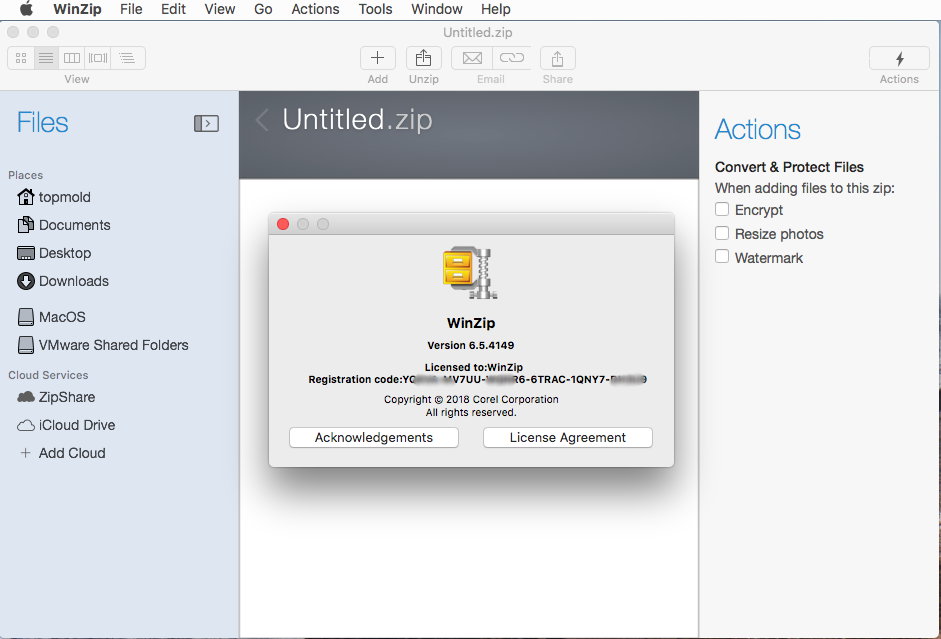This screenshot has height=639, width=941.
Task: Open the Actions menu in menu bar
Action: click(x=315, y=9)
